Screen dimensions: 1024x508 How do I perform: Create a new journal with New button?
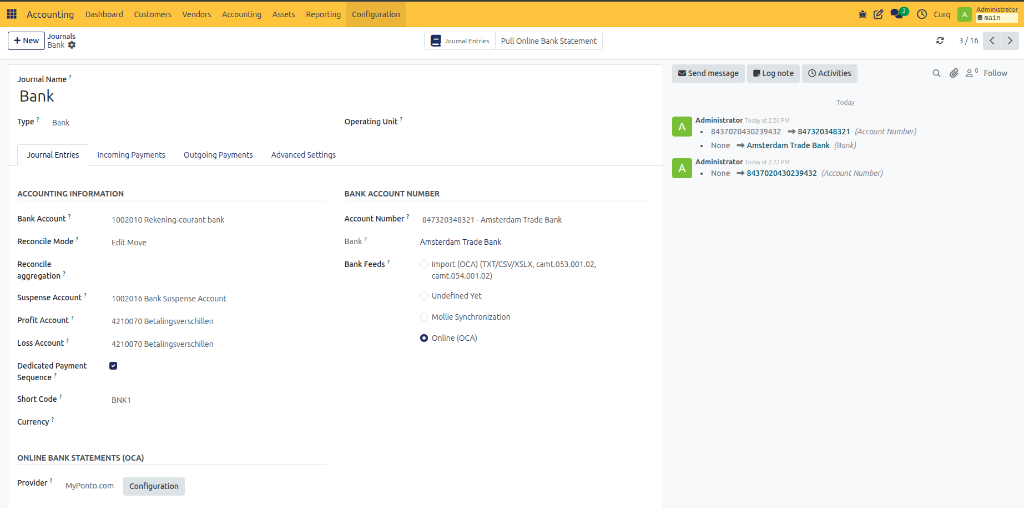coord(26,40)
